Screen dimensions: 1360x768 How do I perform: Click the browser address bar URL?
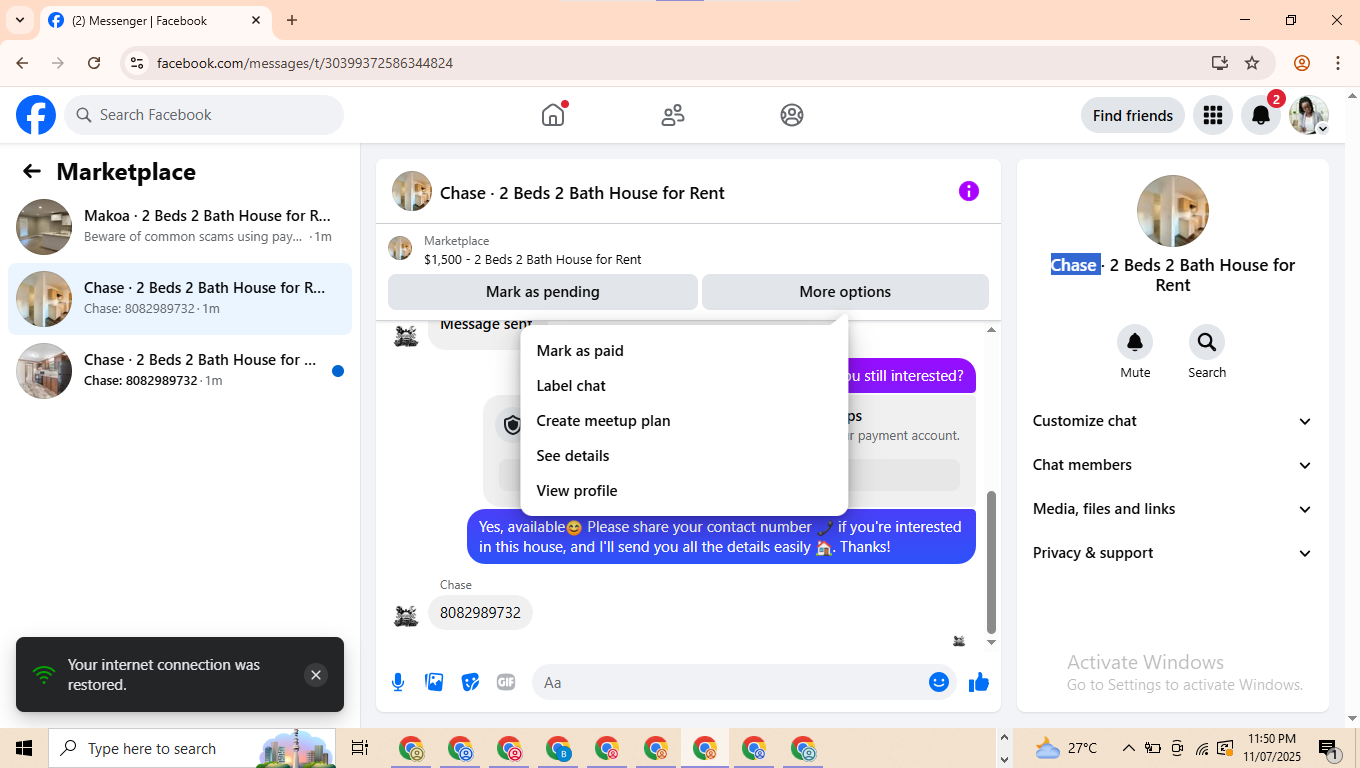point(305,63)
